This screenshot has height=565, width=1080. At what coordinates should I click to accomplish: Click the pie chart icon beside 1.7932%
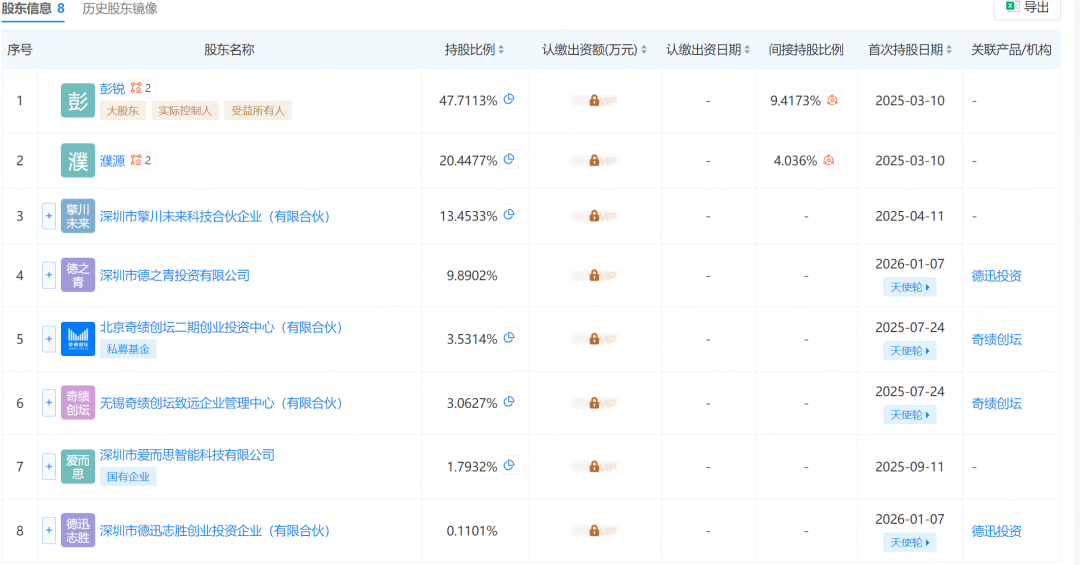click(x=509, y=465)
